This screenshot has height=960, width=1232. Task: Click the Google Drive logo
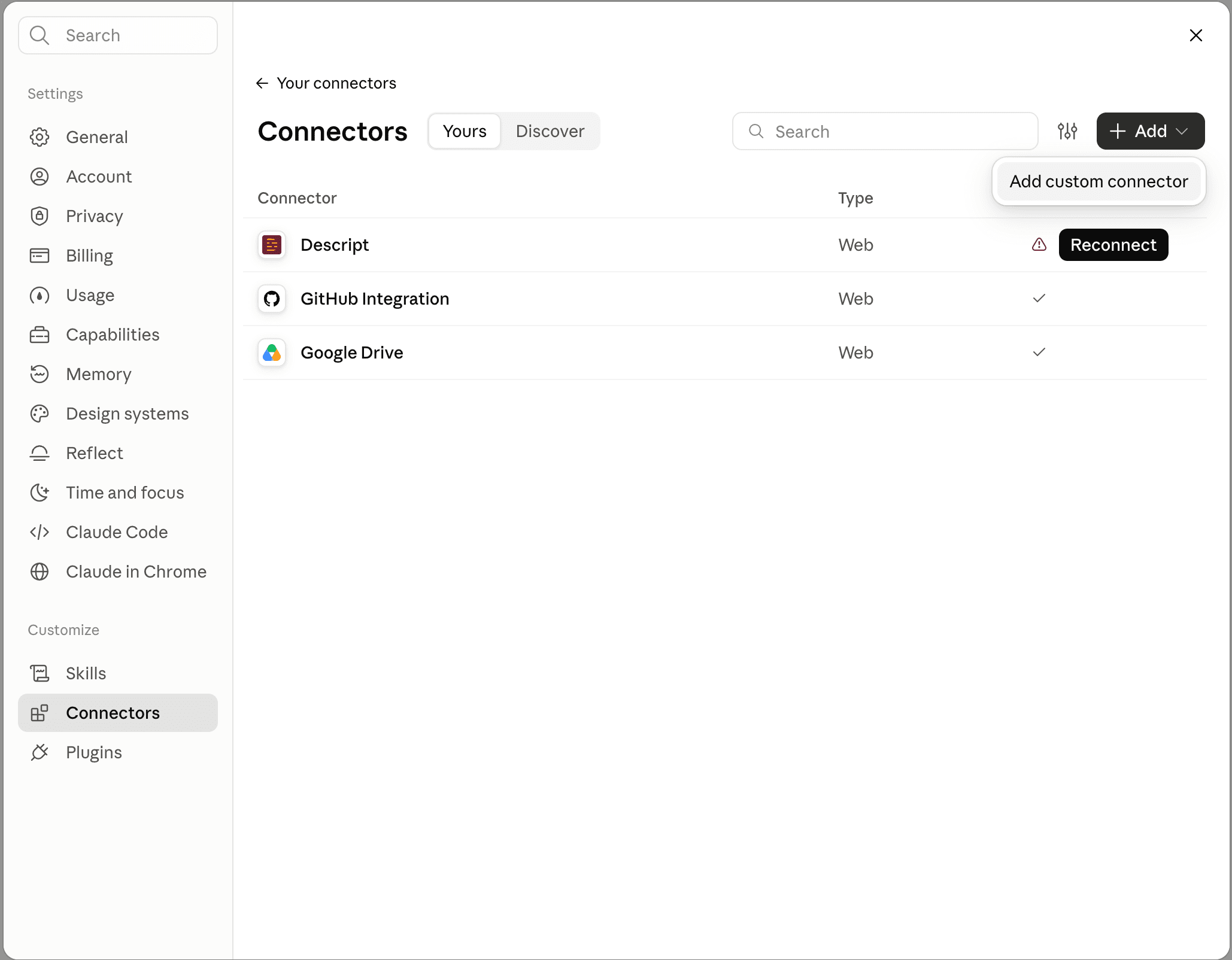[272, 353]
